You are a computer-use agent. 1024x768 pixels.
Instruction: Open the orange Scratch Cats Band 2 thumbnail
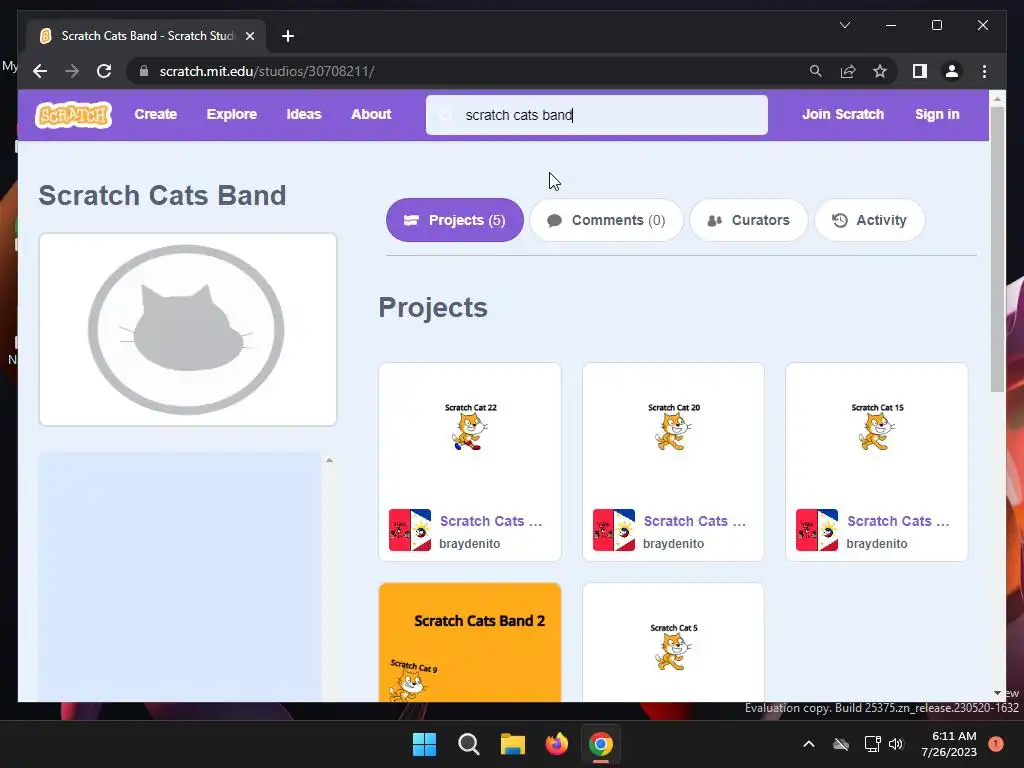[x=470, y=643]
